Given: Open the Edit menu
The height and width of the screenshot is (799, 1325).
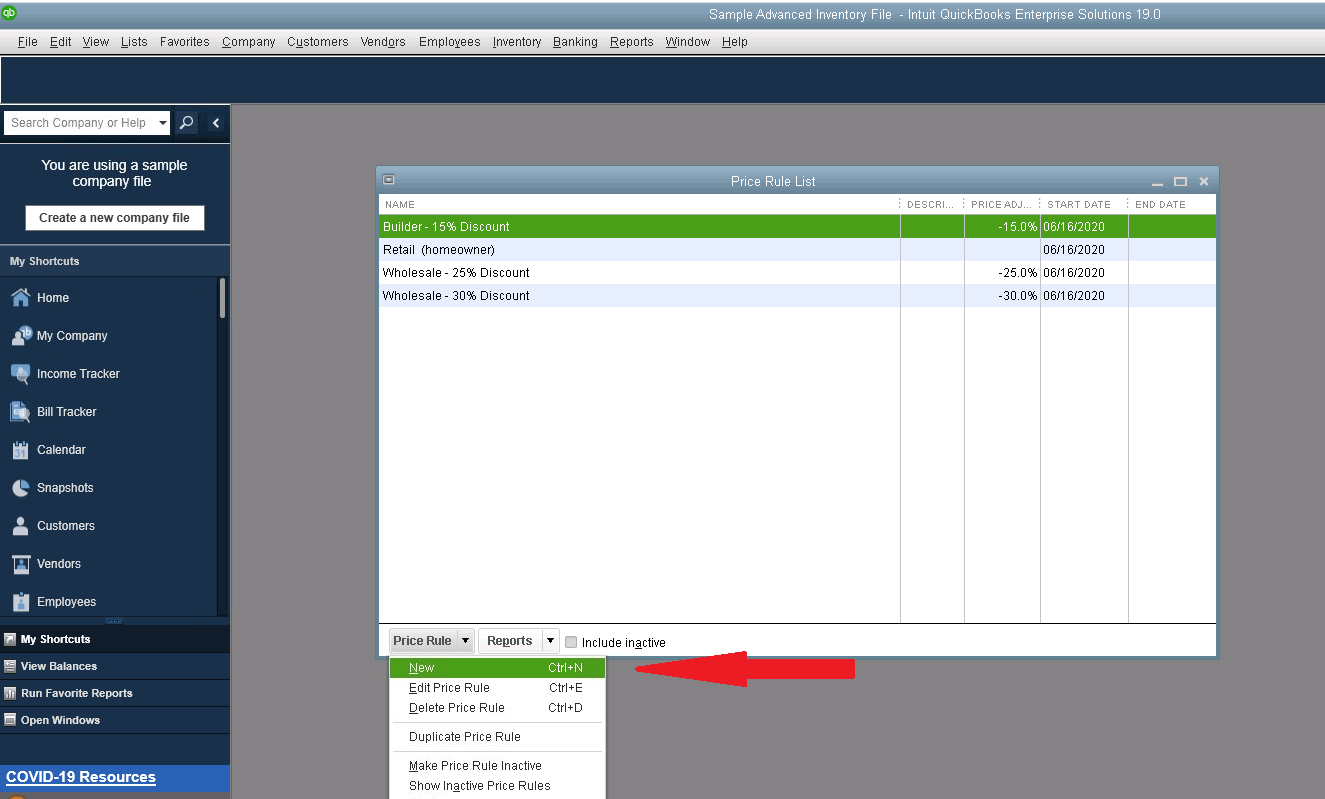Looking at the screenshot, I should click(61, 42).
